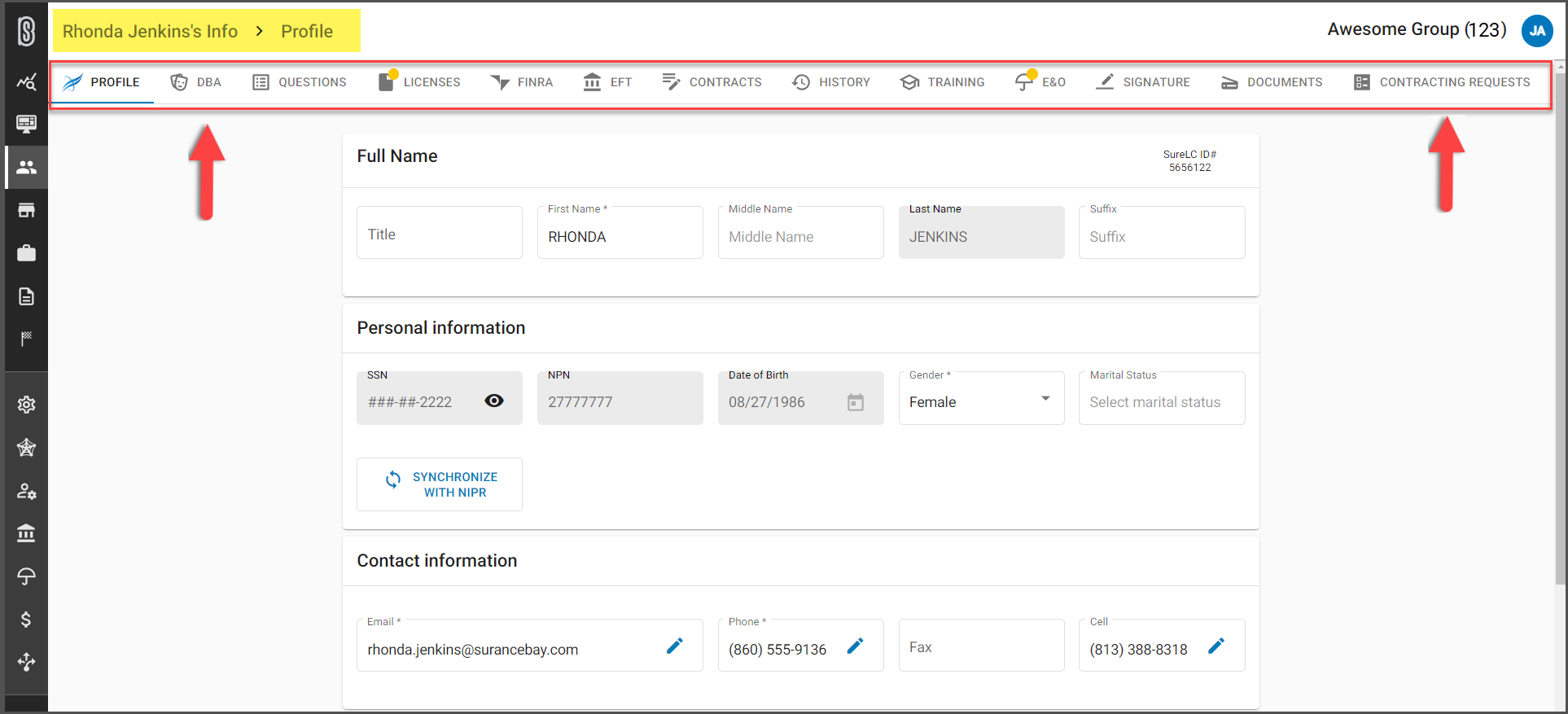Click the Title input field
Screen dimensions: 1568x714
(x=440, y=233)
